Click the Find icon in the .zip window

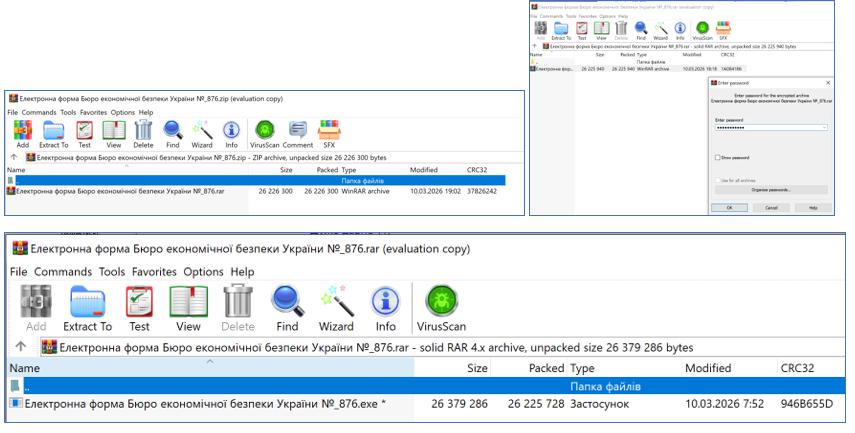[x=173, y=133]
